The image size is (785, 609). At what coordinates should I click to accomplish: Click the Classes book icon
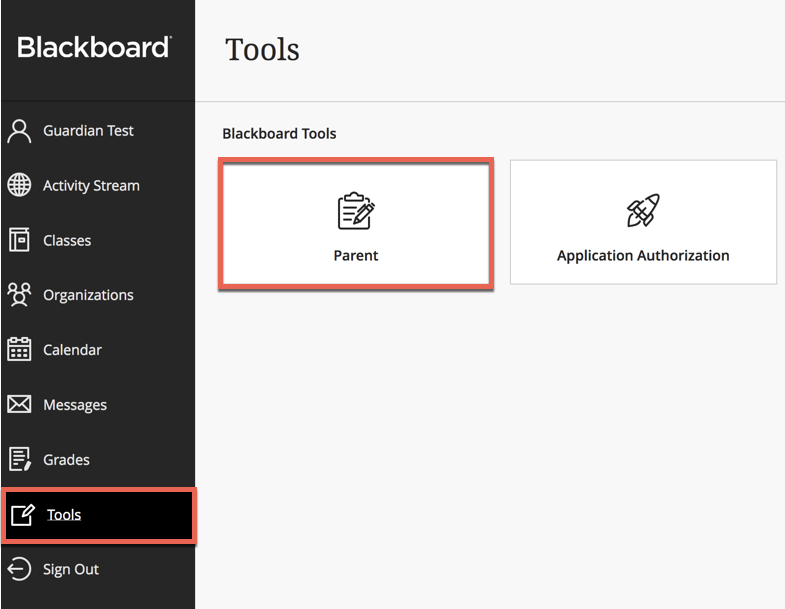click(20, 239)
